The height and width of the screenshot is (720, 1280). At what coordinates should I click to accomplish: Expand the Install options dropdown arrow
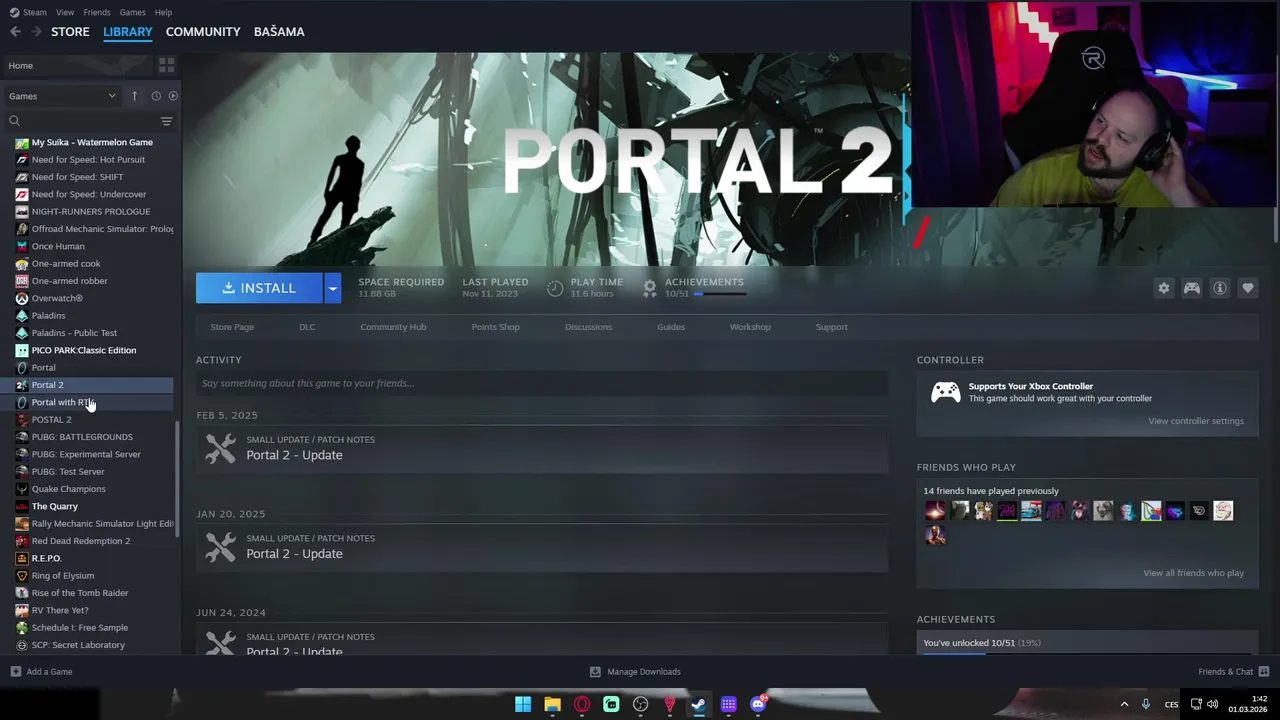tap(332, 288)
